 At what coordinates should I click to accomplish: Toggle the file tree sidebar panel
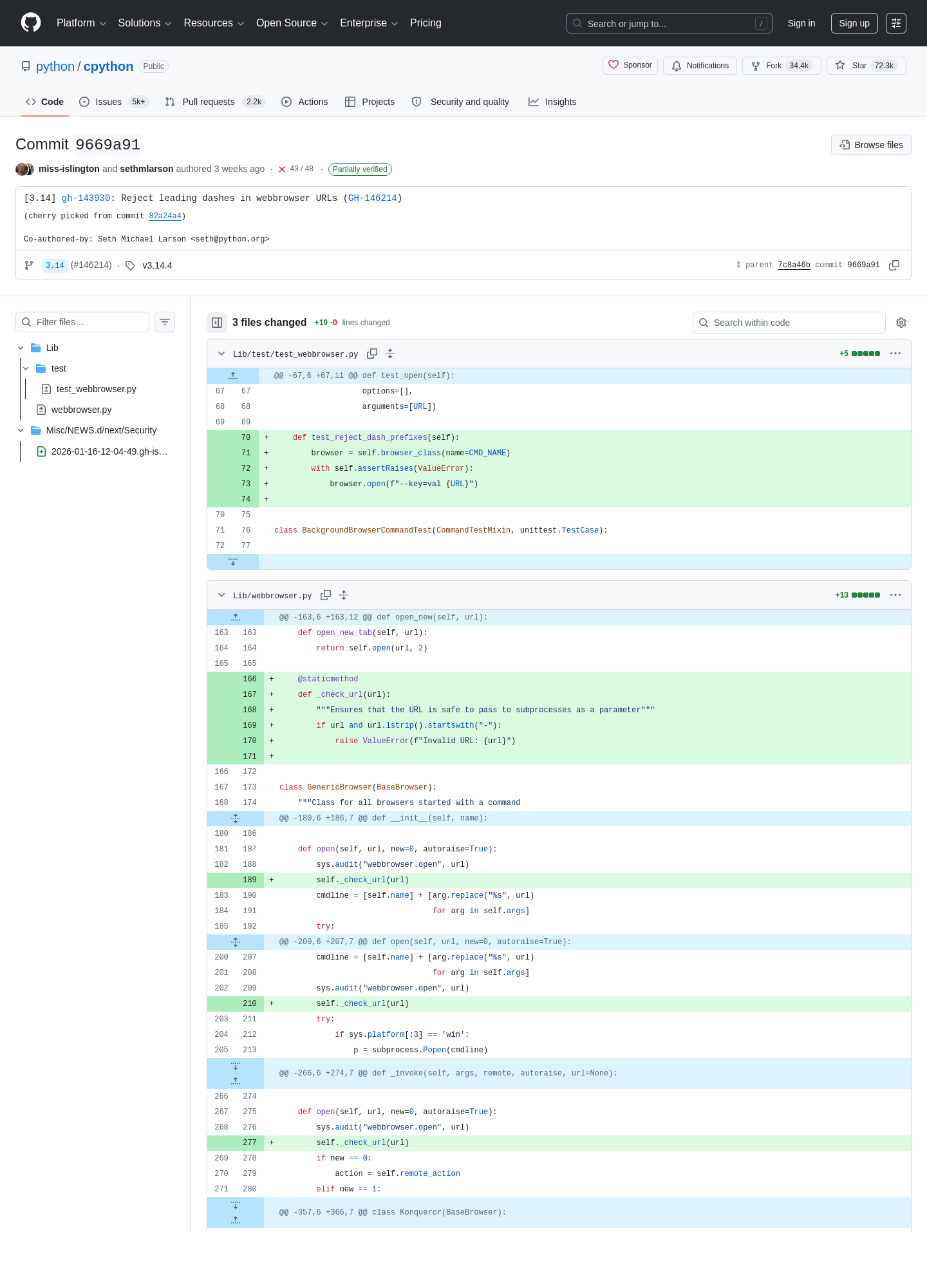click(217, 323)
